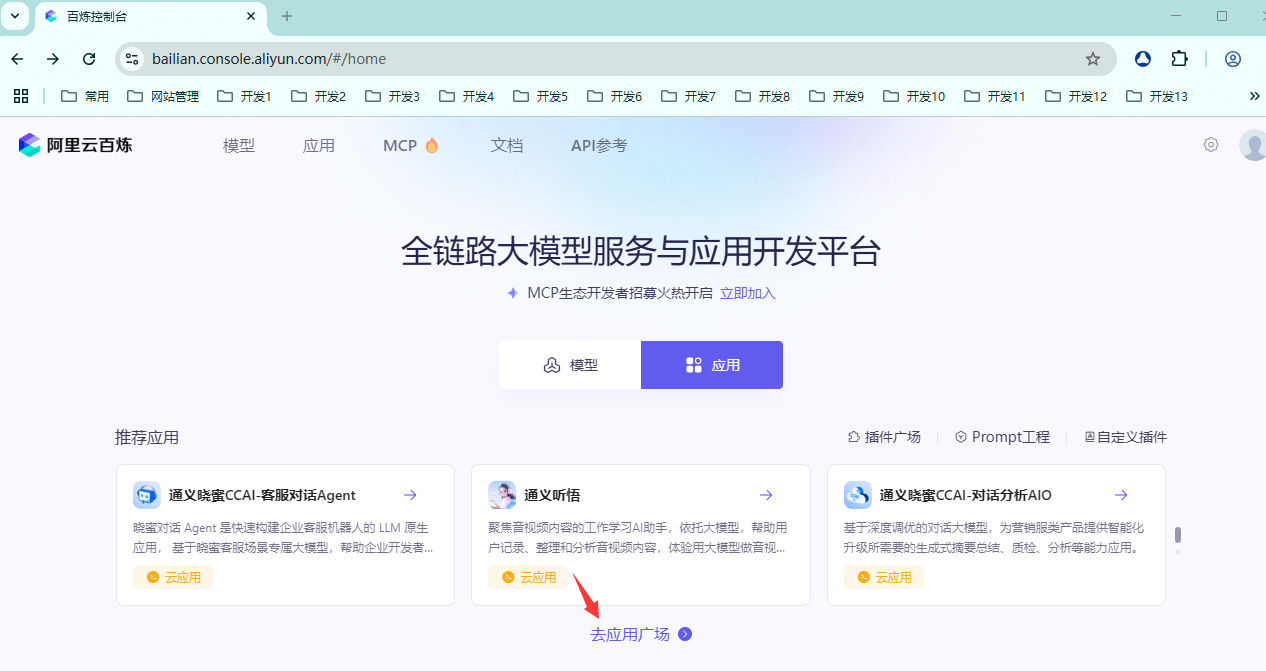Open the 开发12 bookmark folder

(1075, 96)
